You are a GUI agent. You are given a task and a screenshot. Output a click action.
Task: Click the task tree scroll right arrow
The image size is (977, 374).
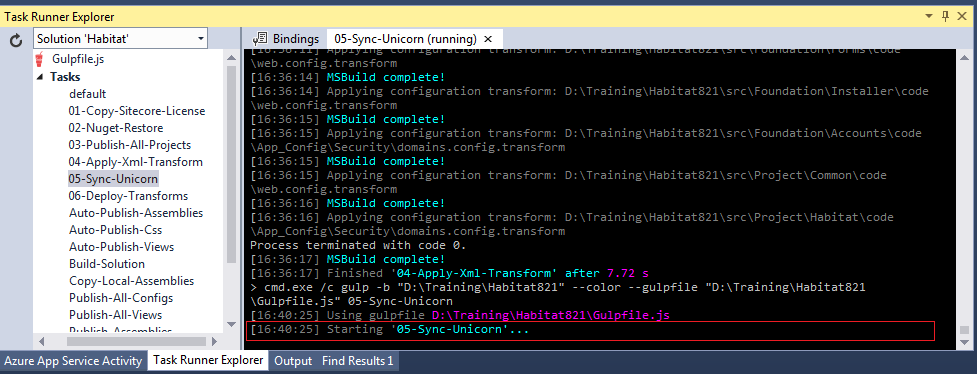(214, 341)
